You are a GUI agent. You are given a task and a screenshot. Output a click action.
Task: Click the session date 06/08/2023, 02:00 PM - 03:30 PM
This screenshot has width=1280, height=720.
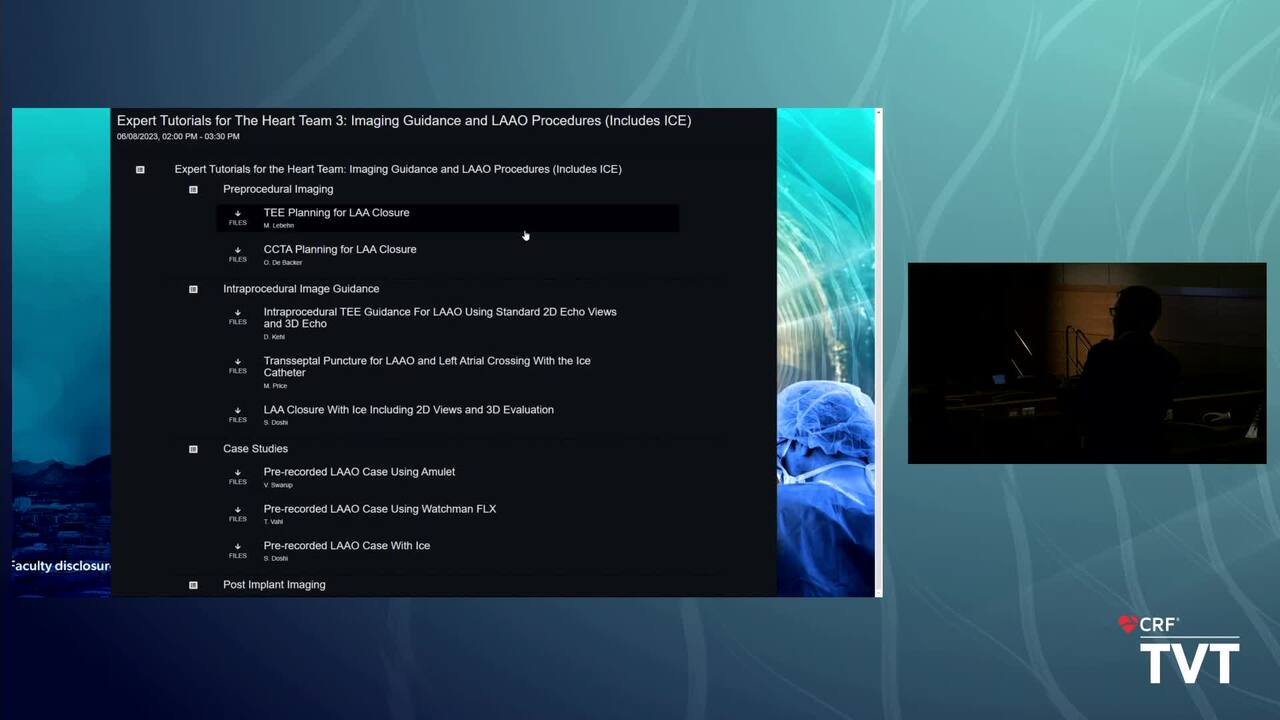(x=178, y=136)
